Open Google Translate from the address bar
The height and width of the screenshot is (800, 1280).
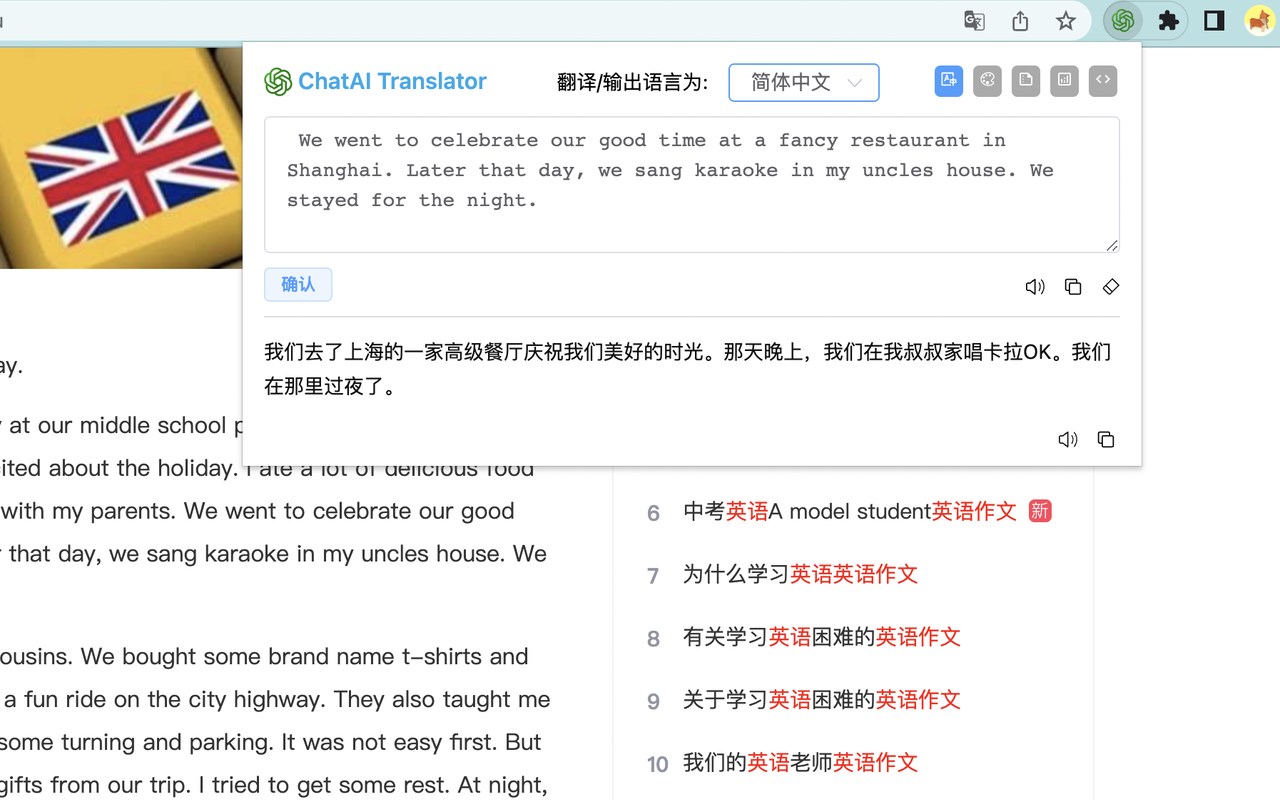coord(974,20)
